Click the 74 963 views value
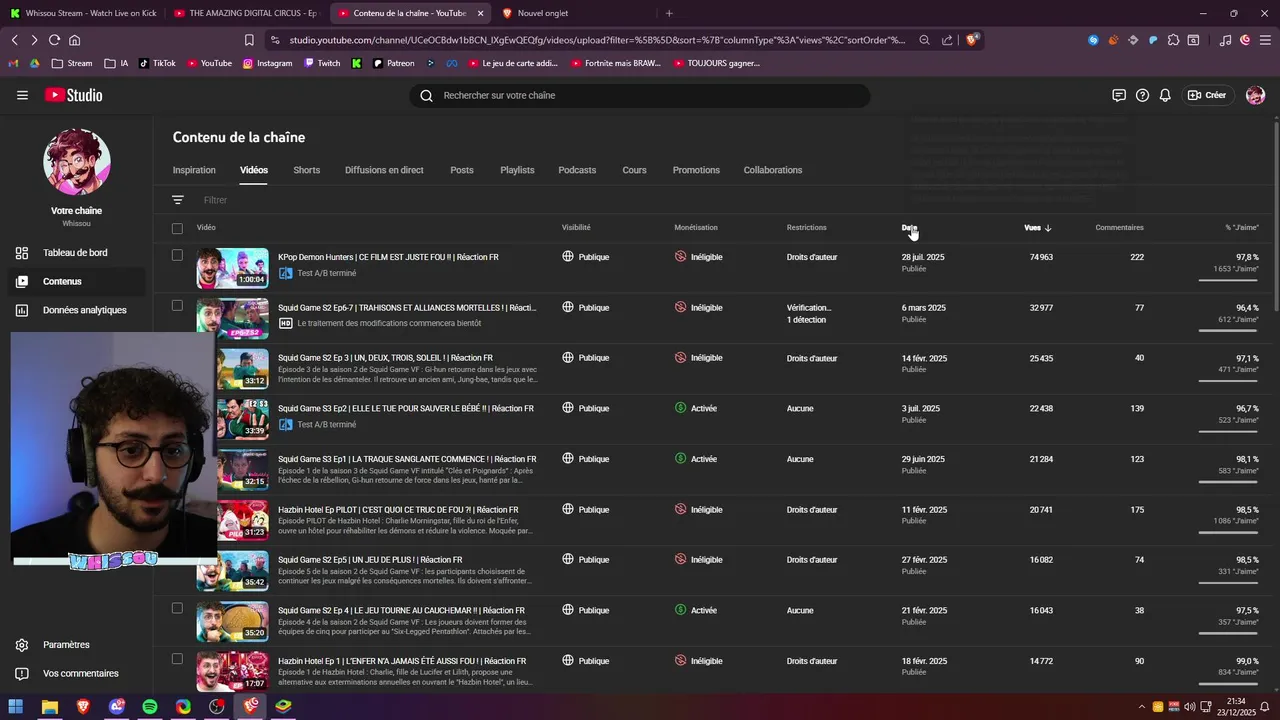This screenshot has width=1280, height=720. click(x=1041, y=257)
